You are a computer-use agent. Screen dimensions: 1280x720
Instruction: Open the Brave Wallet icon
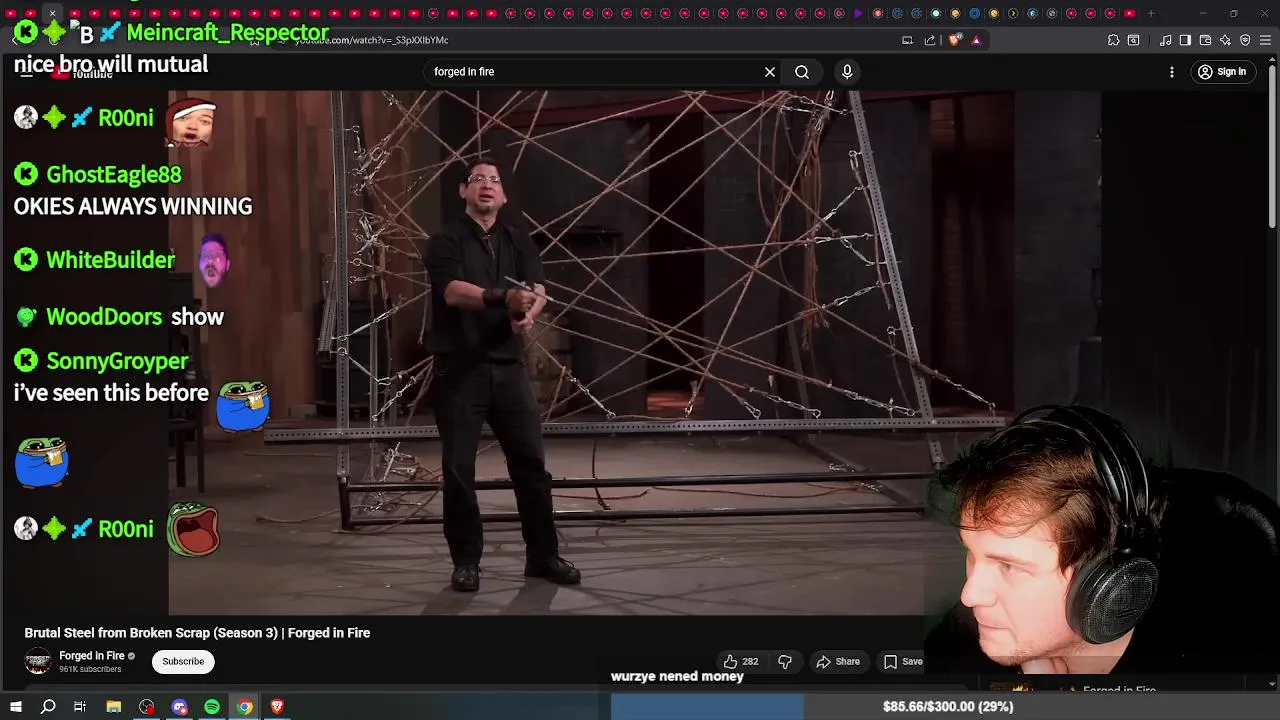[1205, 40]
